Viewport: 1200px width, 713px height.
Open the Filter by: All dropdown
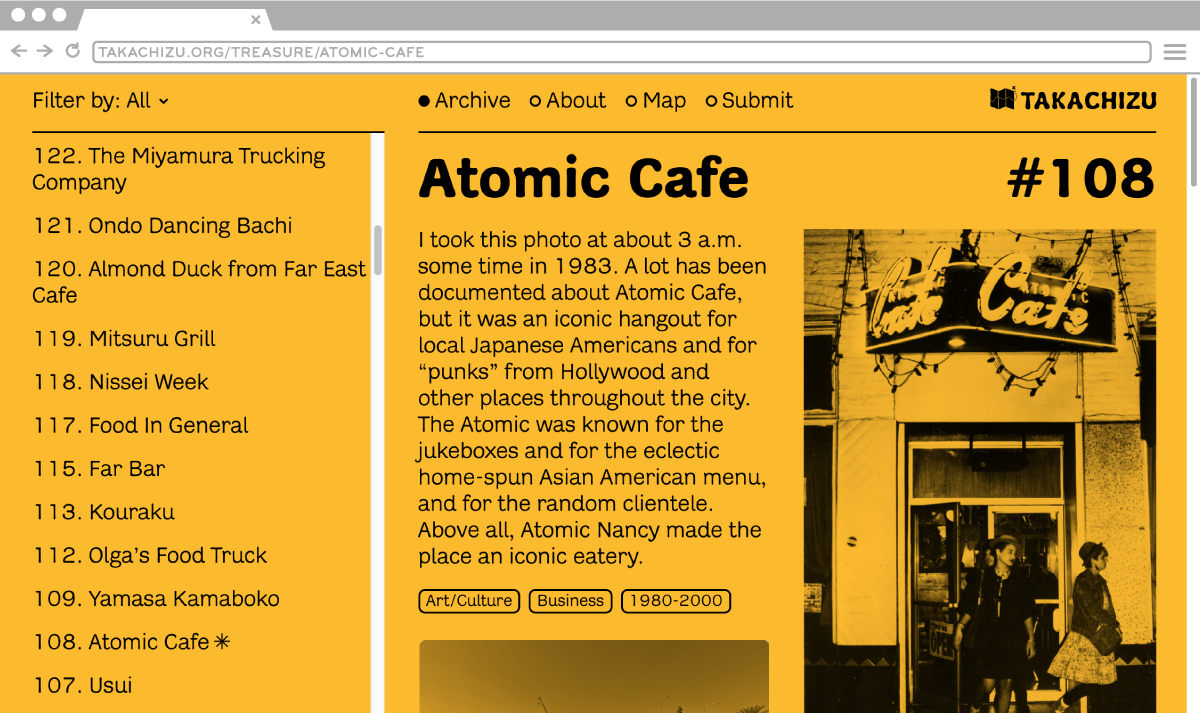pos(101,100)
